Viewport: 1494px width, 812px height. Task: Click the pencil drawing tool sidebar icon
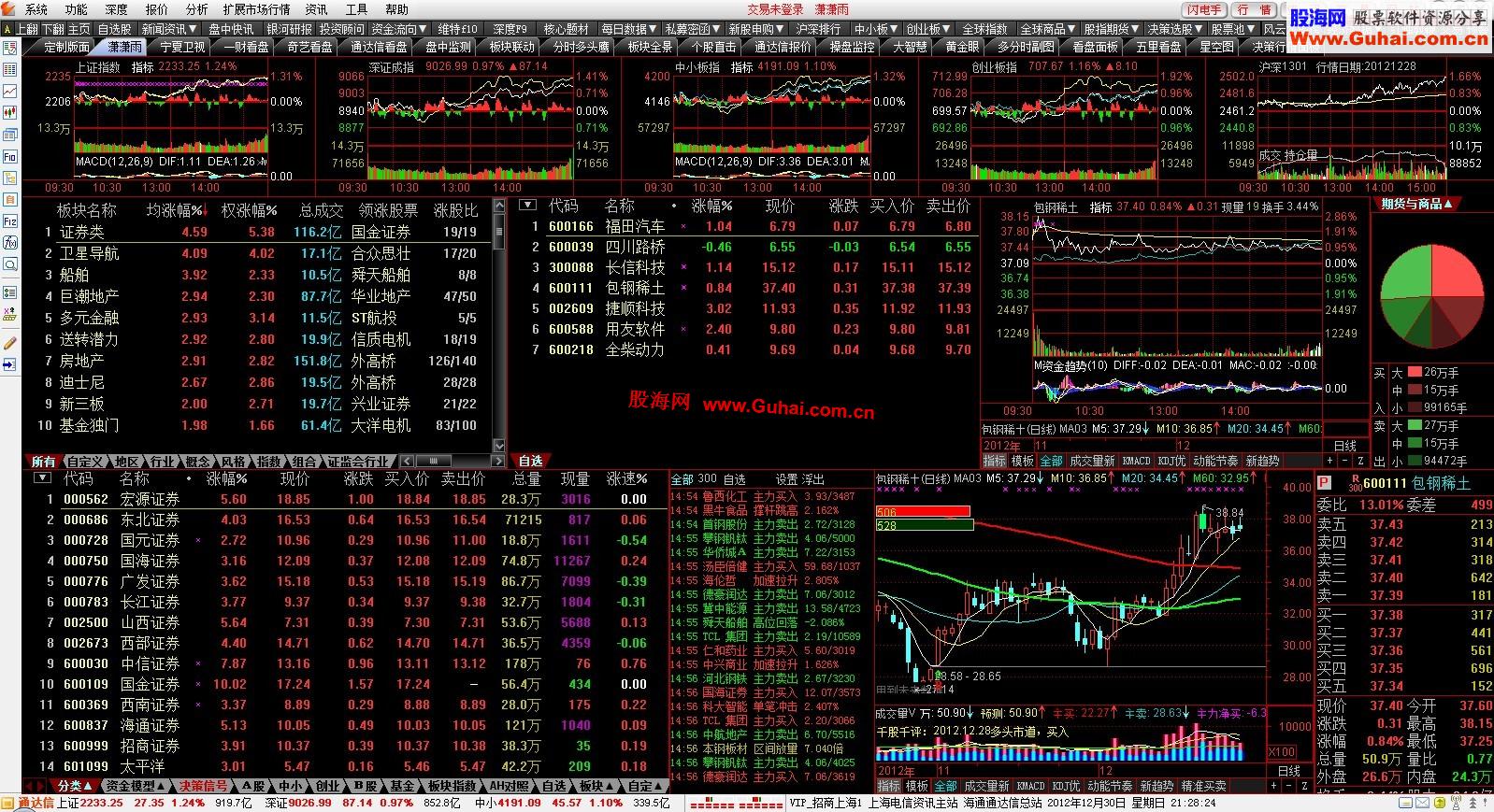10,343
